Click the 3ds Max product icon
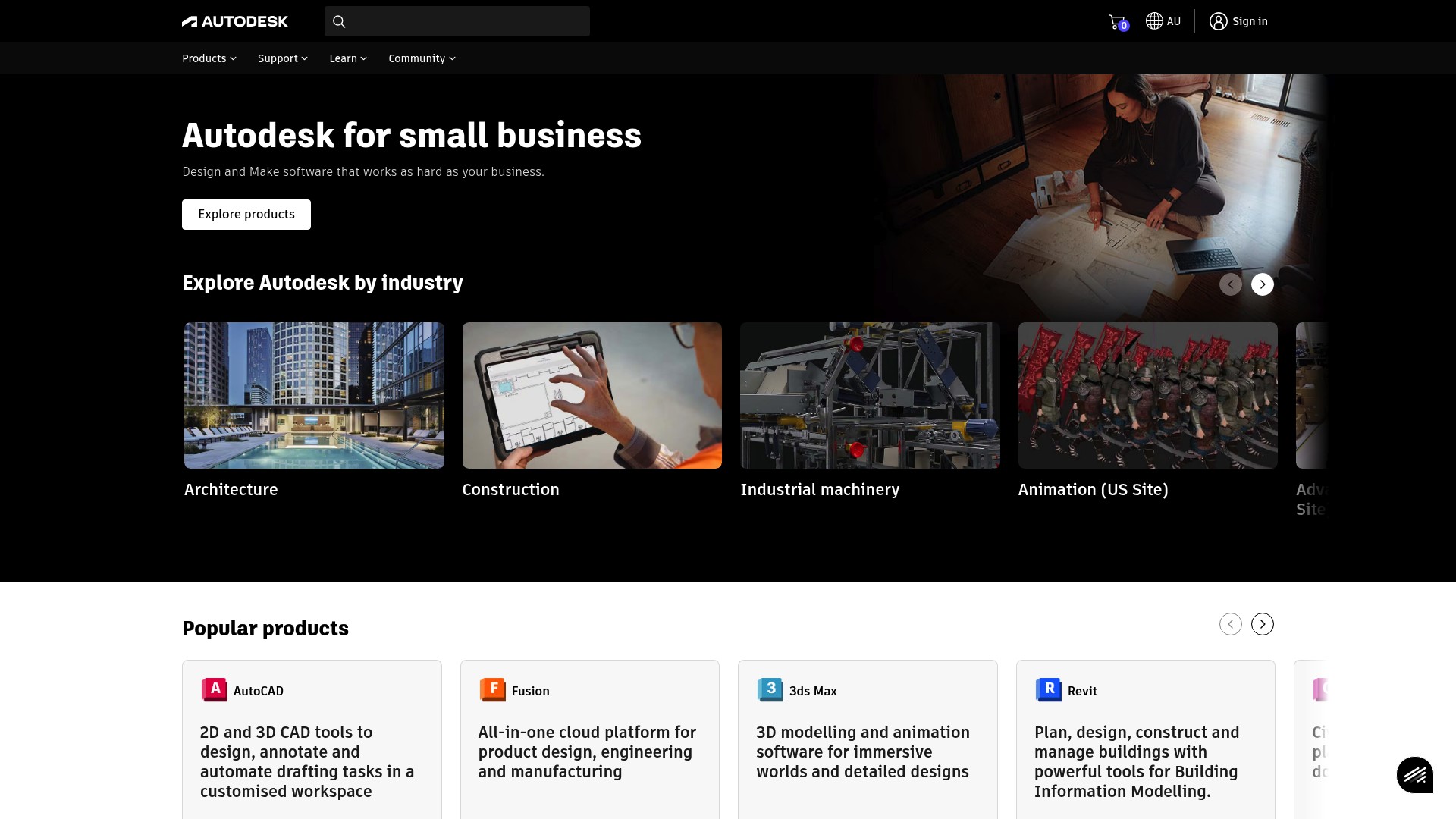The height and width of the screenshot is (819, 1456). coord(770,690)
